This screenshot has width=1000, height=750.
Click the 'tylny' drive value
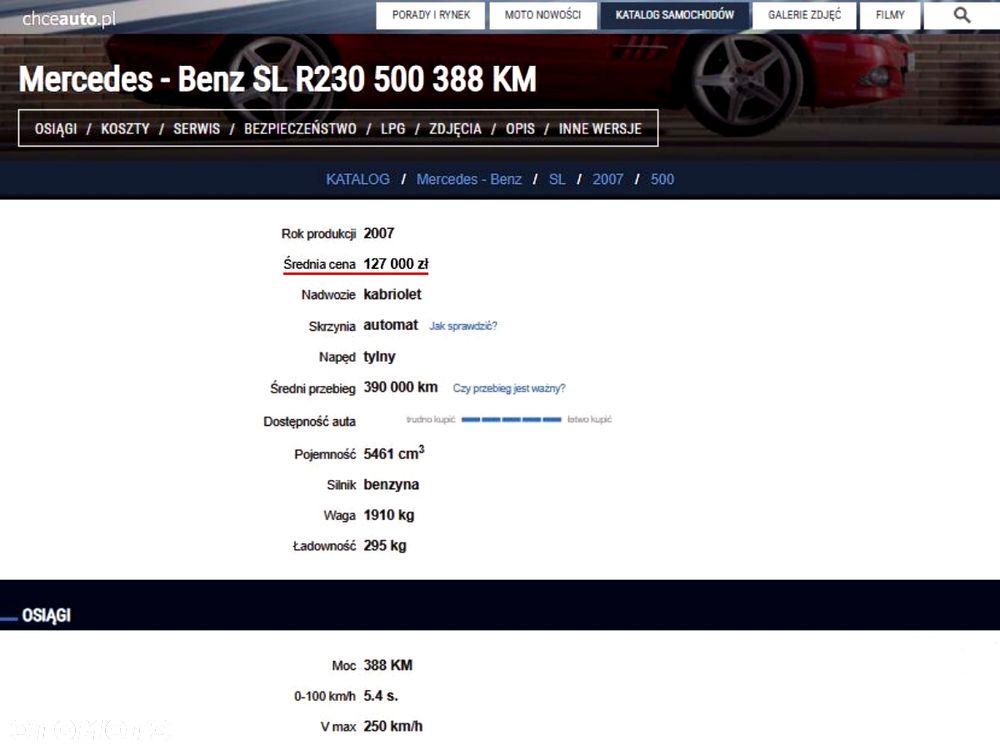point(379,357)
